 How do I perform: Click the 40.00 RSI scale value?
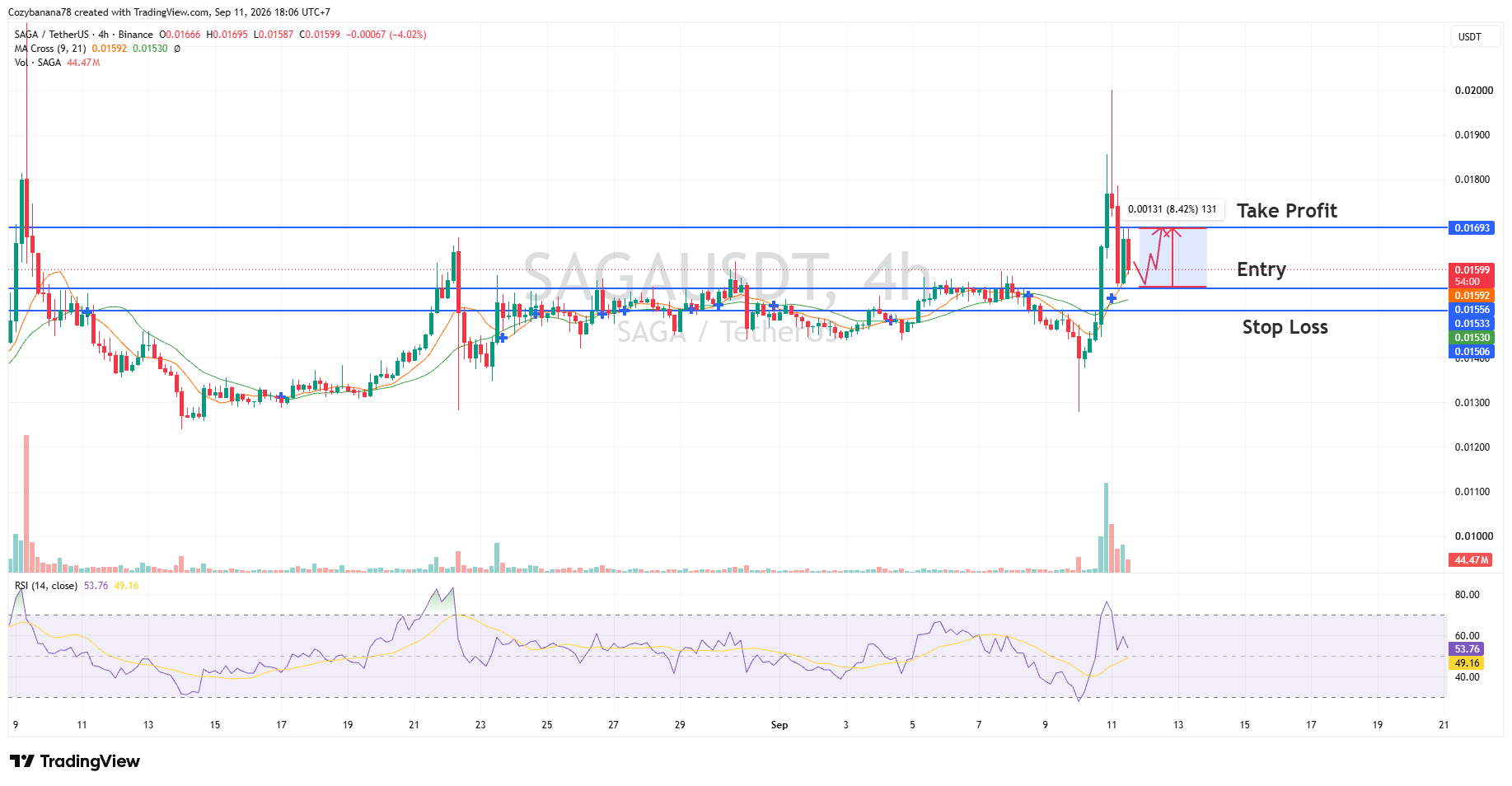click(x=1467, y=677)
